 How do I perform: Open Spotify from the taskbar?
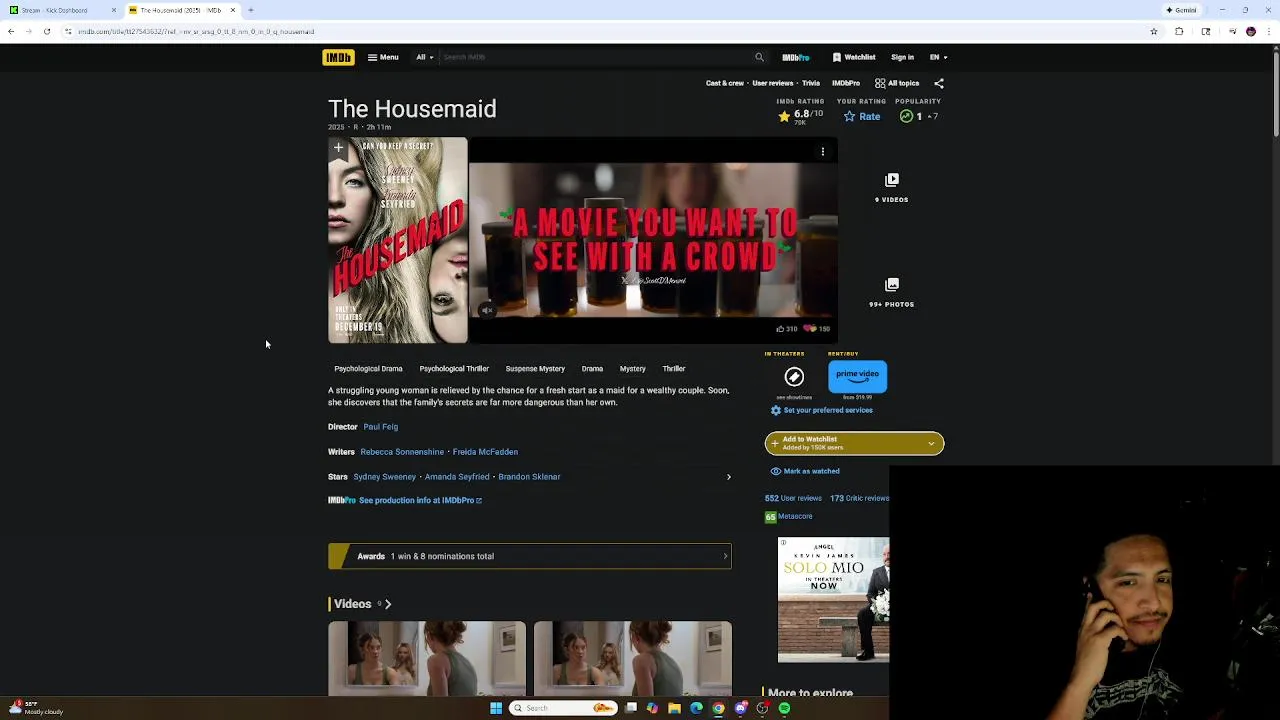point(784,708)
